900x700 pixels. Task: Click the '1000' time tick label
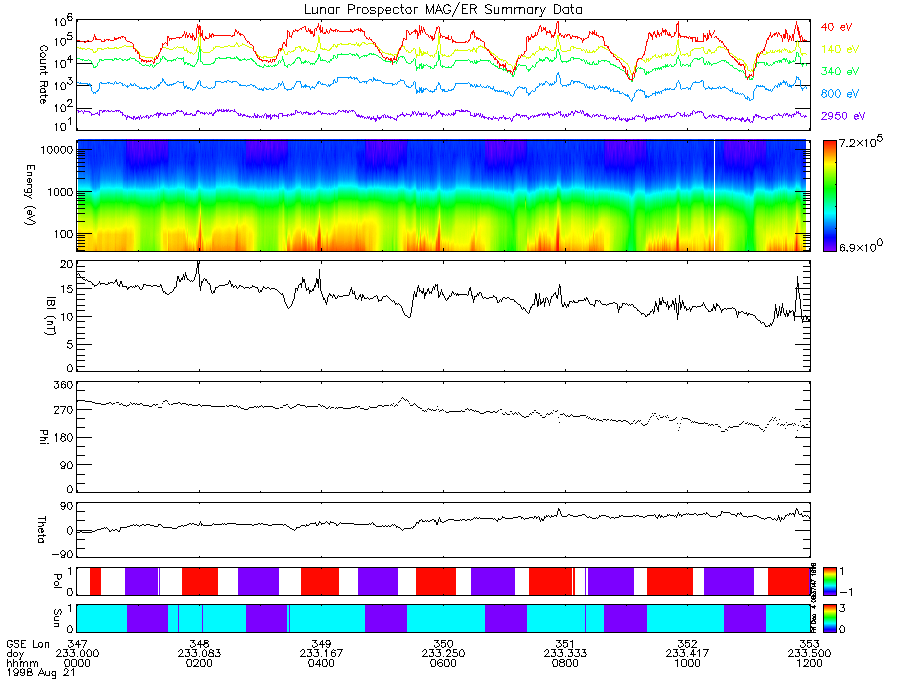pos(688,663)
